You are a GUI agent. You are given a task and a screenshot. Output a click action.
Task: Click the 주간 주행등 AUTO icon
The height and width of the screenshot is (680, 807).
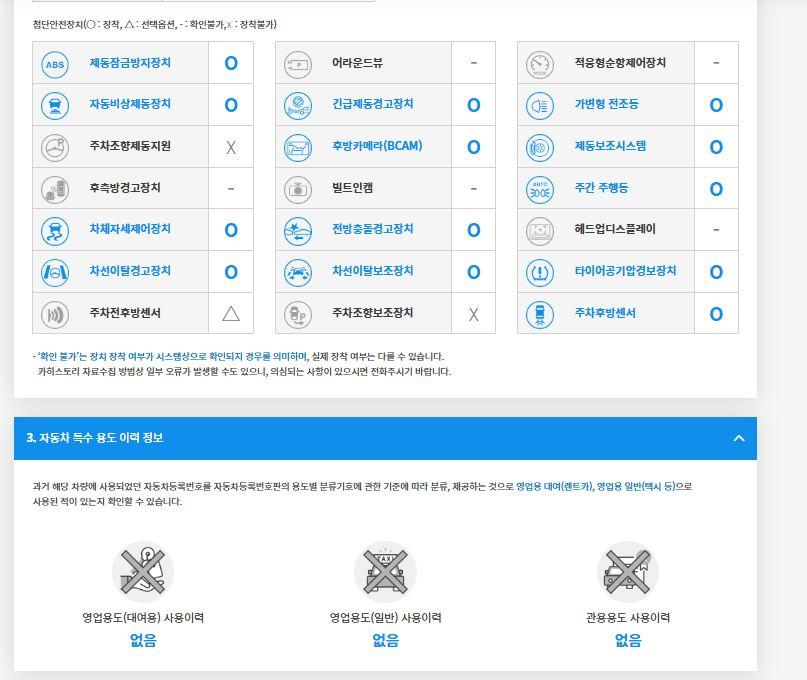[540, 189]
